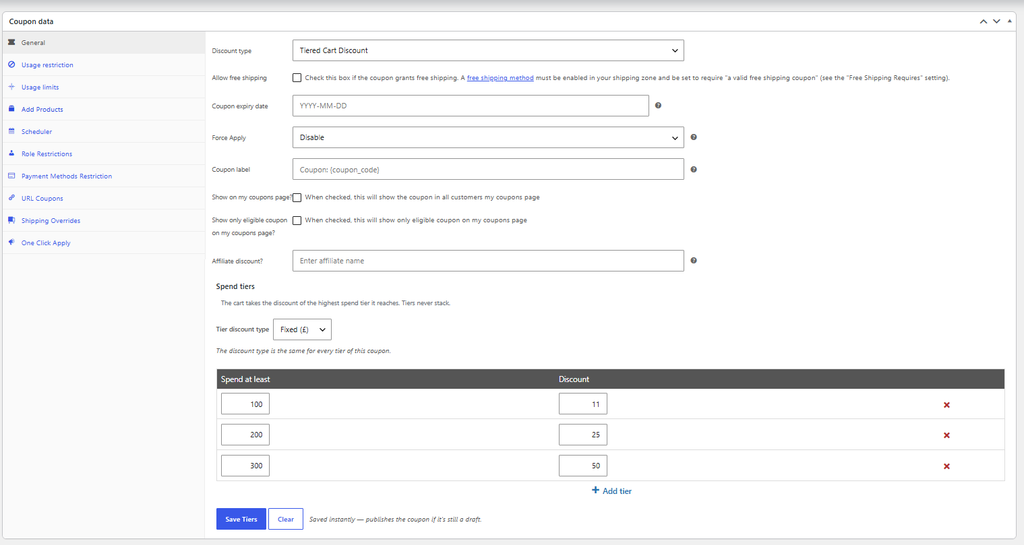Image resolution: width=1024 pixels, height=545 pixels.
Task: Switch to URL Coupons tab
Action: 104,198
